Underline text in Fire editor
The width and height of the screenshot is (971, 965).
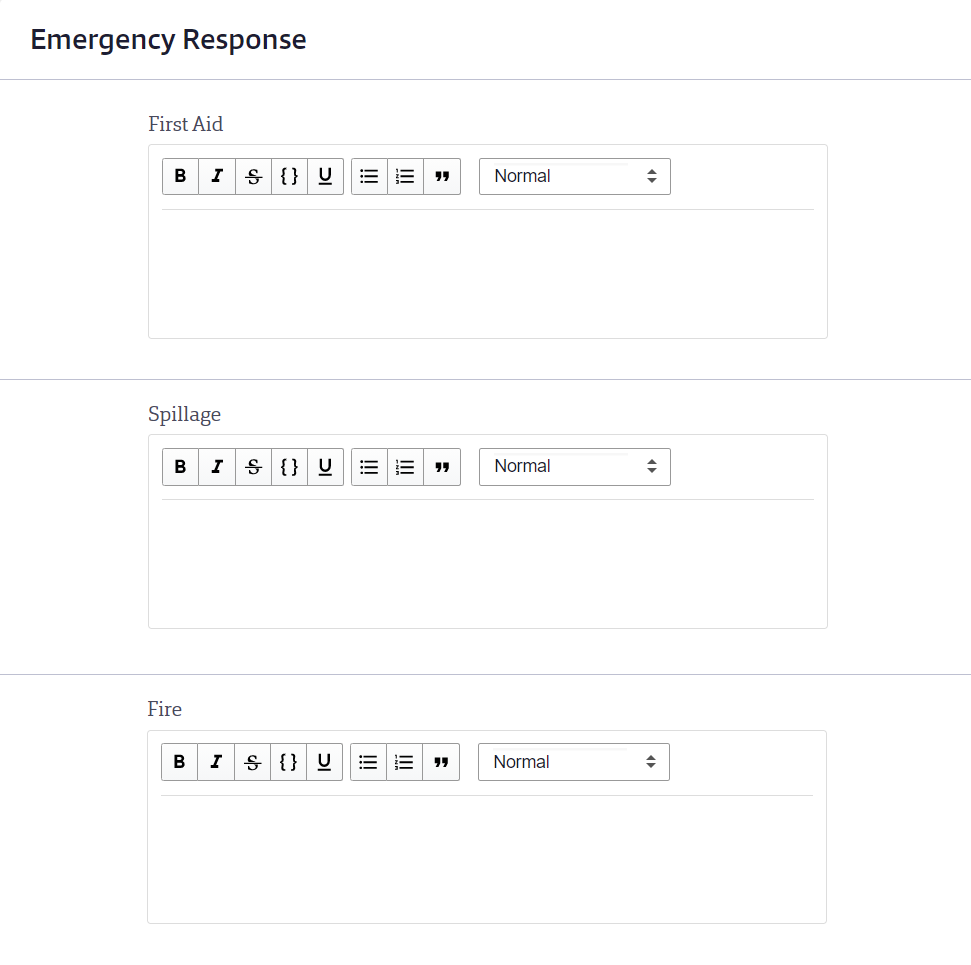point(324,762)
